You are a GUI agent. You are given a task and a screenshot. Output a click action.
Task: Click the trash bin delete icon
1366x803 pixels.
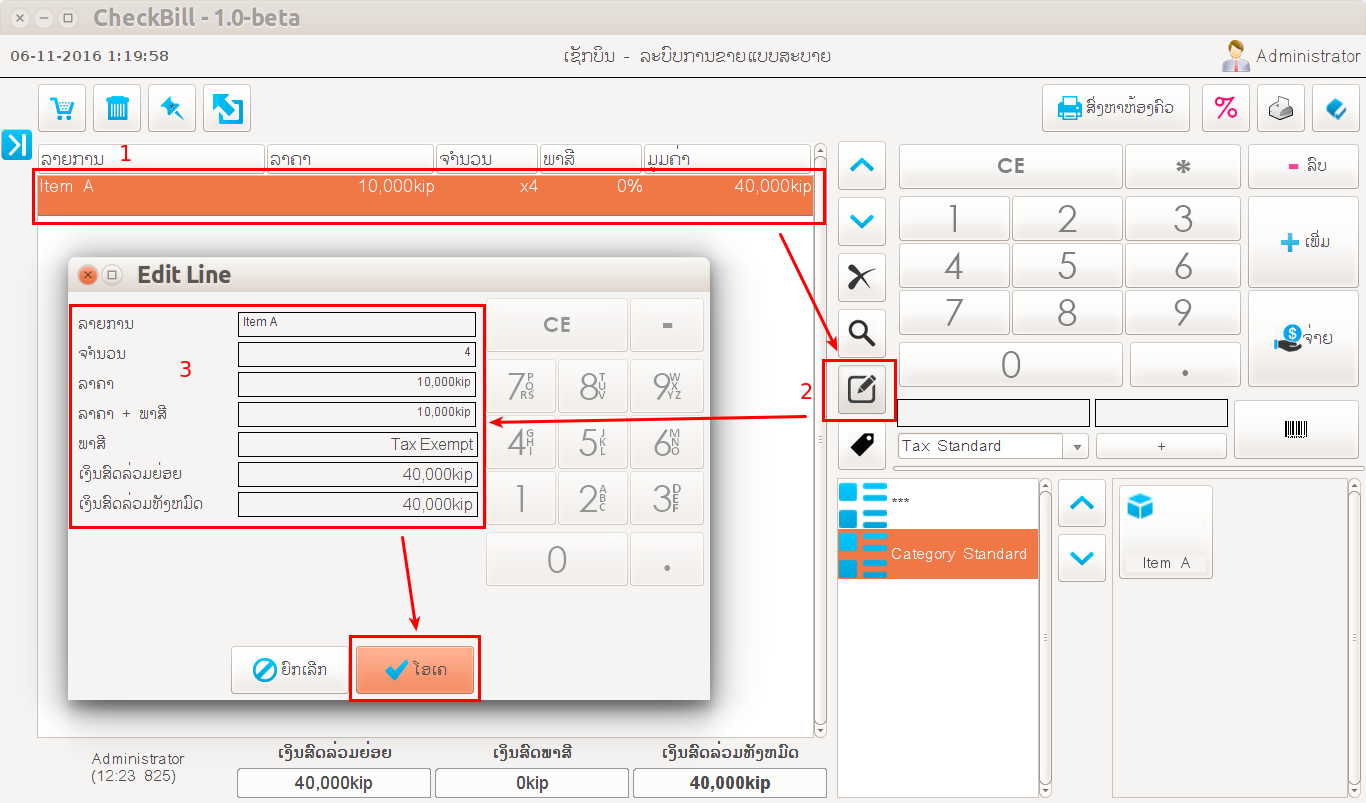click(x=117, y=108)
